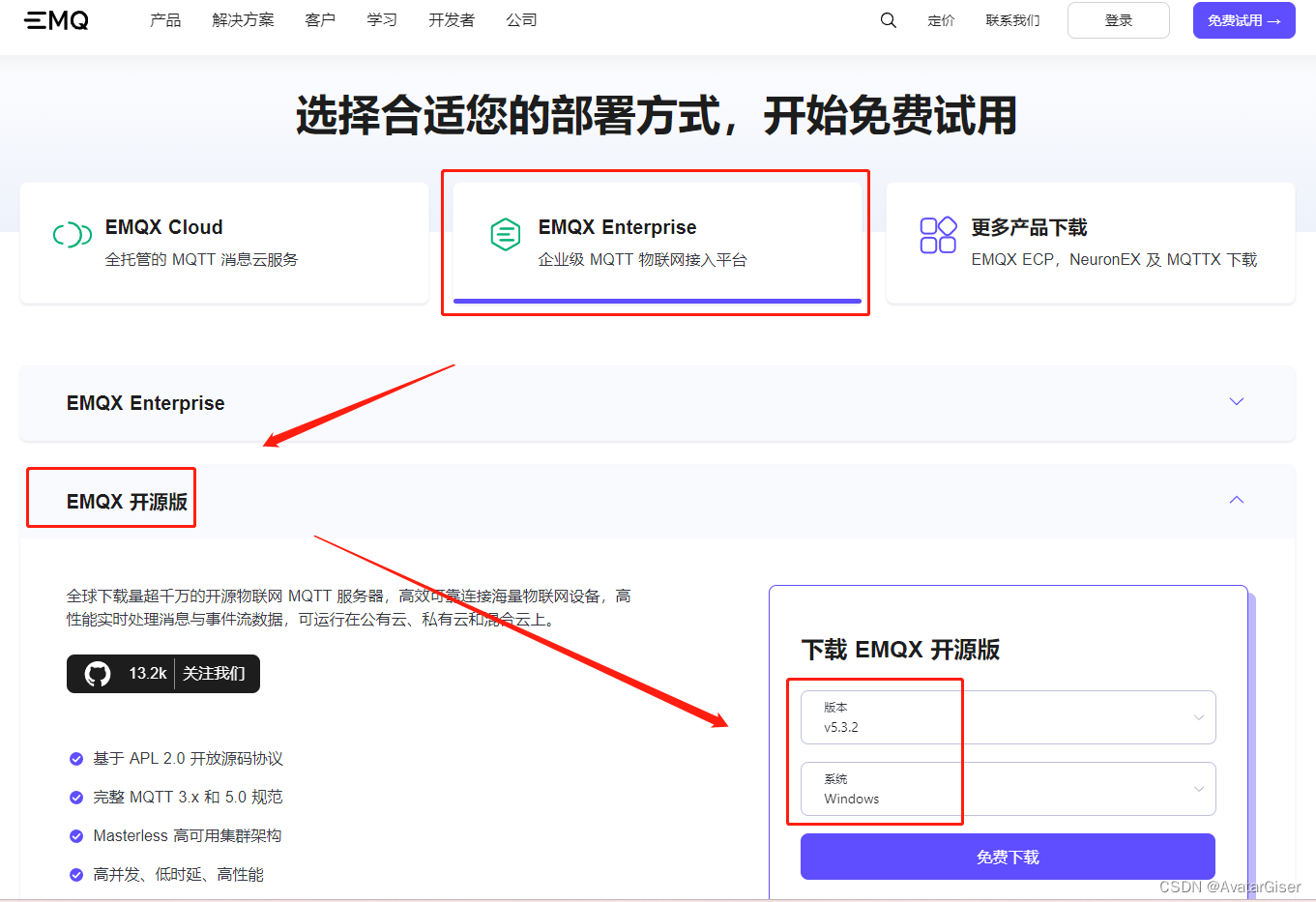Open the 公司 menu
The image size is (1316, 902).
click(x=521, y=20)
